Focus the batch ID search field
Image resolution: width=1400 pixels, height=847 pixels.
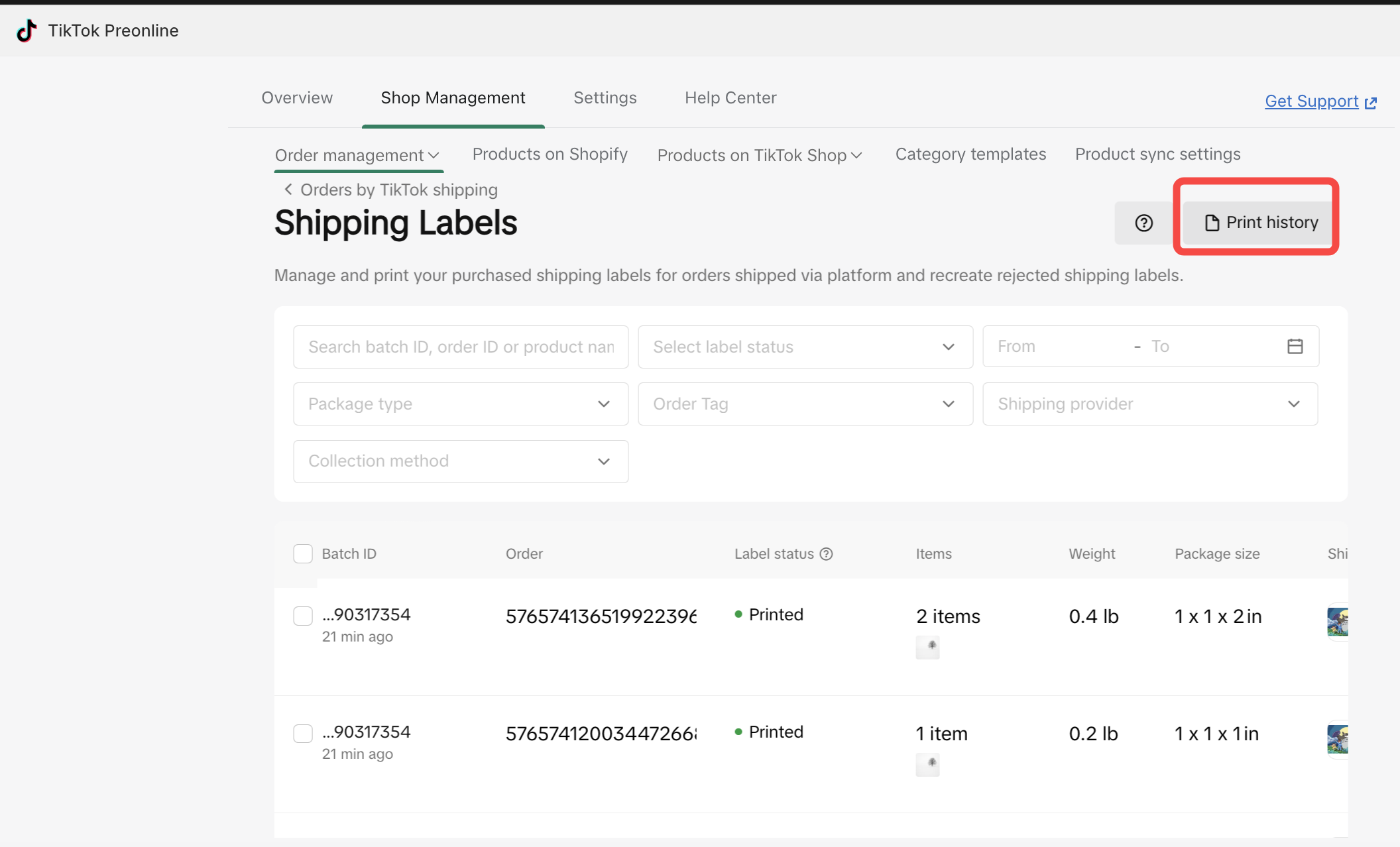point(460,347)
